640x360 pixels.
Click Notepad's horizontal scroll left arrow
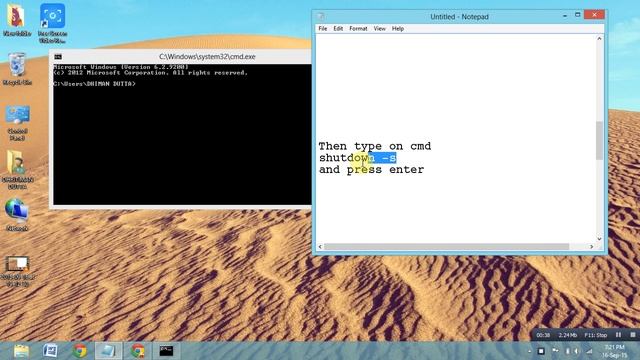pyautogui.click(x=320, y=247)
